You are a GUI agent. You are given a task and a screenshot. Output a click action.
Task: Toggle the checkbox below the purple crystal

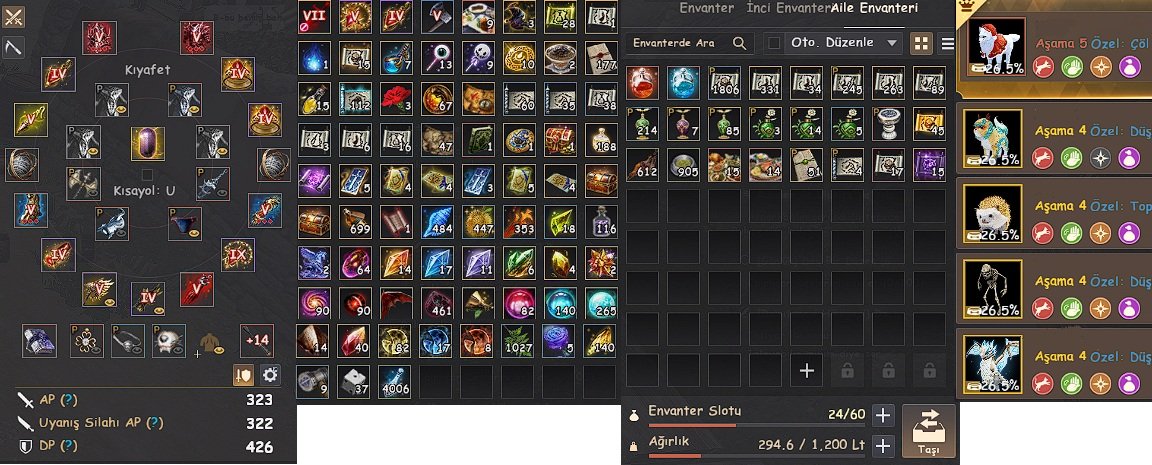point(148,174)
